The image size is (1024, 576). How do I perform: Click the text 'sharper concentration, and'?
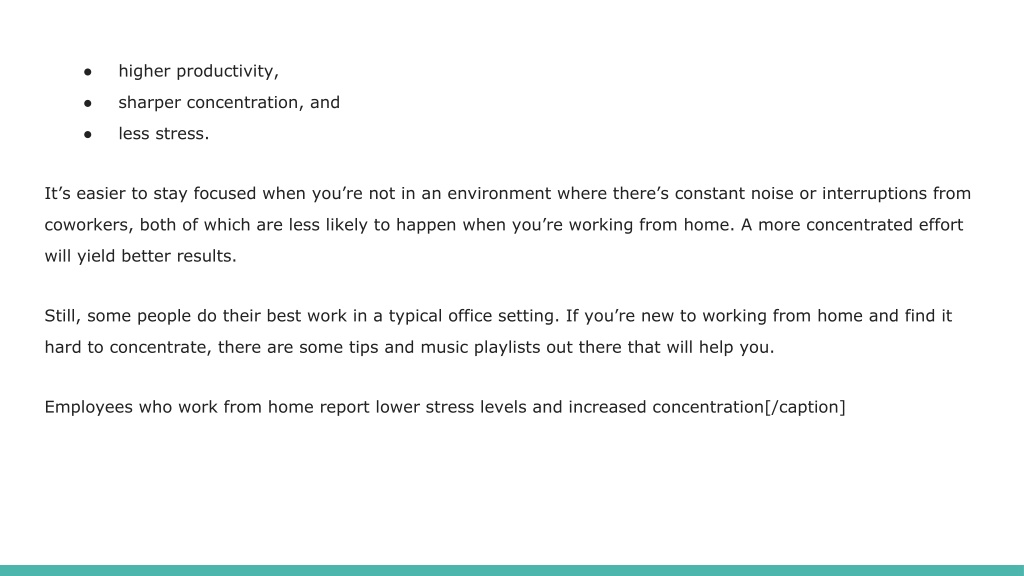(x=229, y=103)
